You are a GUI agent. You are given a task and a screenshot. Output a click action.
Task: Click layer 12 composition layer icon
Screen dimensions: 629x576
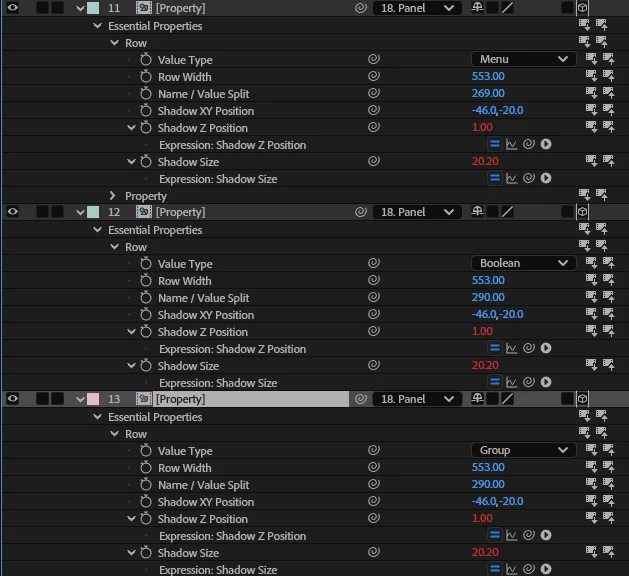(144, 211)
